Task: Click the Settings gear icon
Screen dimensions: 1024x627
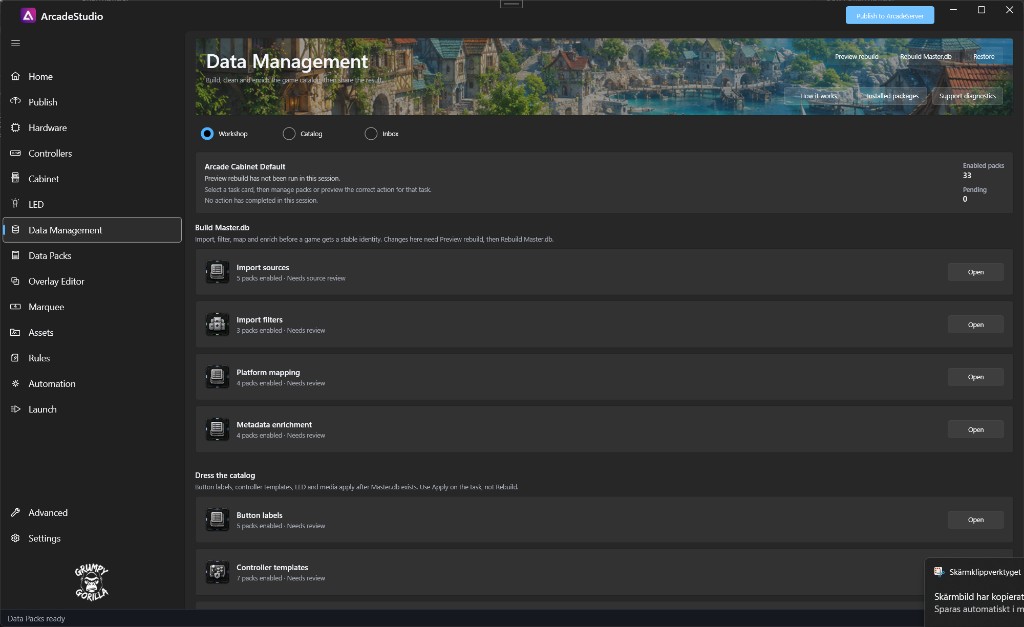Action: [x=16, y=538]
